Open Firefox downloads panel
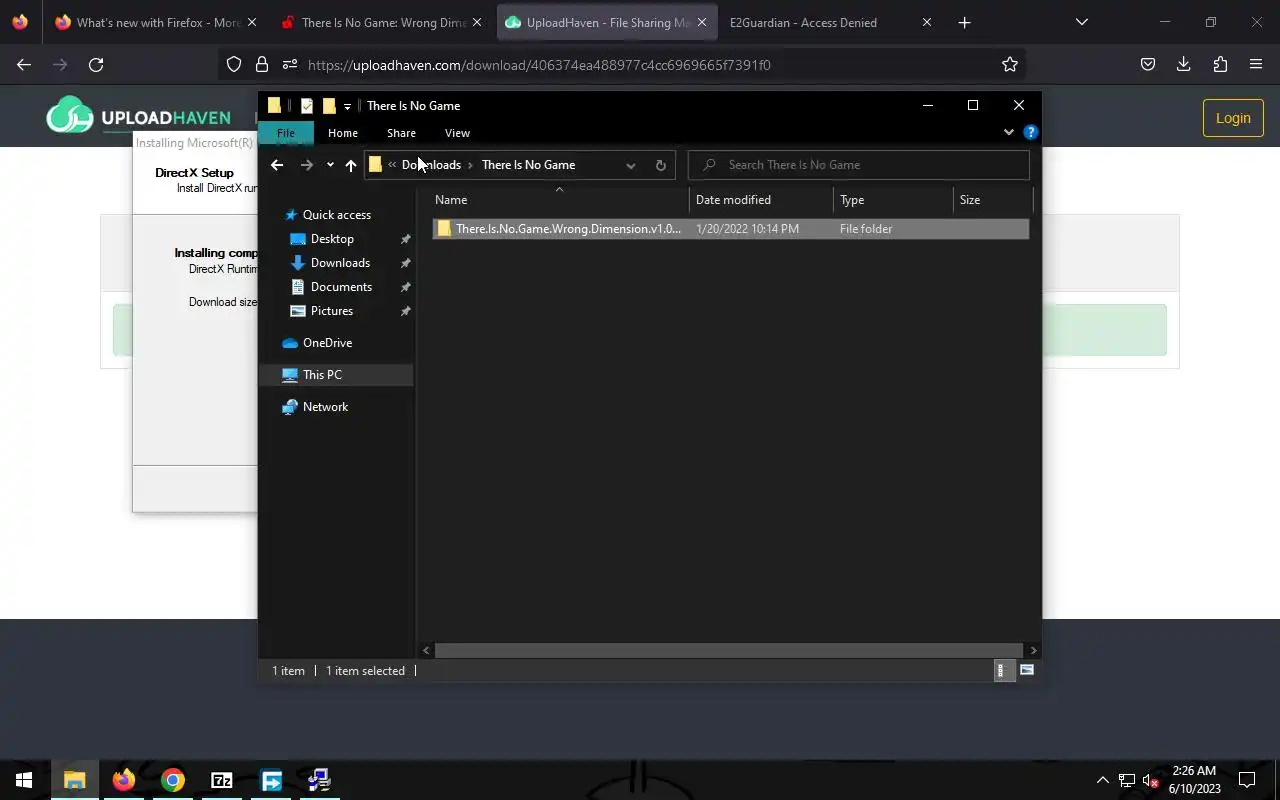Screen dimensions: 1280x800 [1184, 65]
